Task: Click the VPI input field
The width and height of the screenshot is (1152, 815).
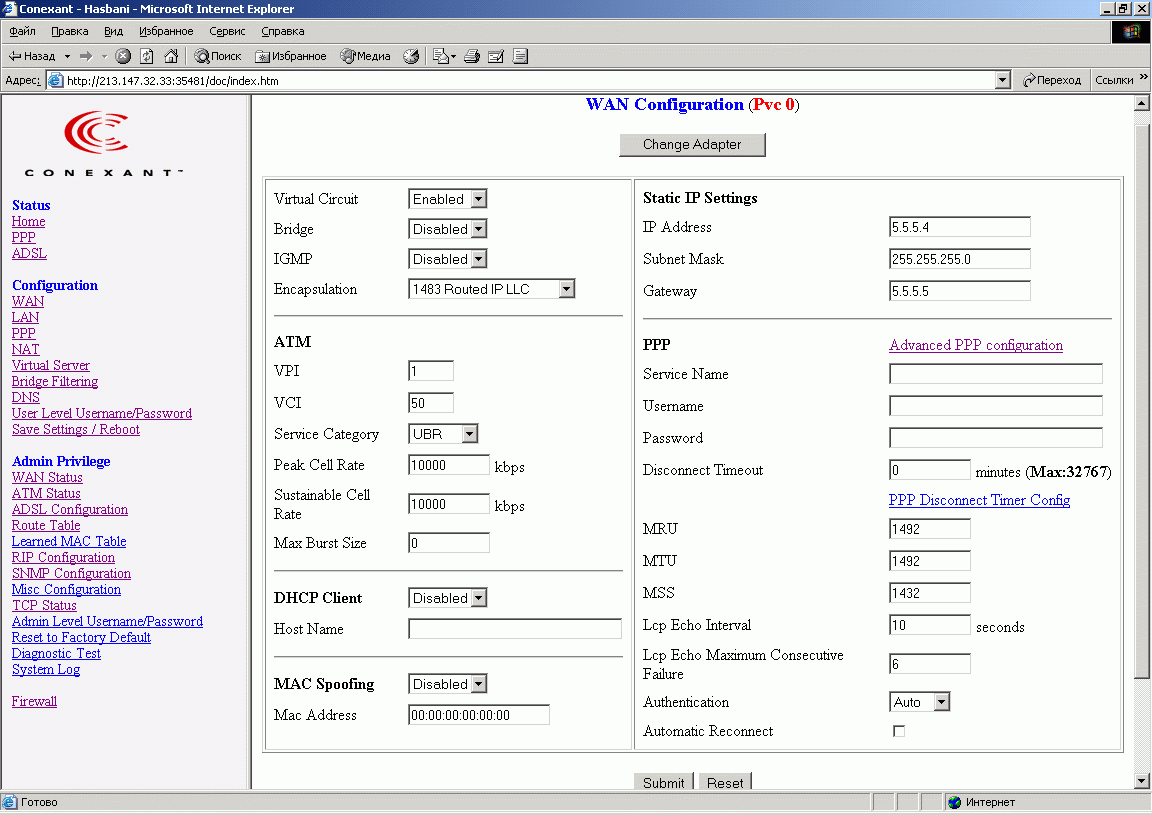Action: (x=431, y=370)
